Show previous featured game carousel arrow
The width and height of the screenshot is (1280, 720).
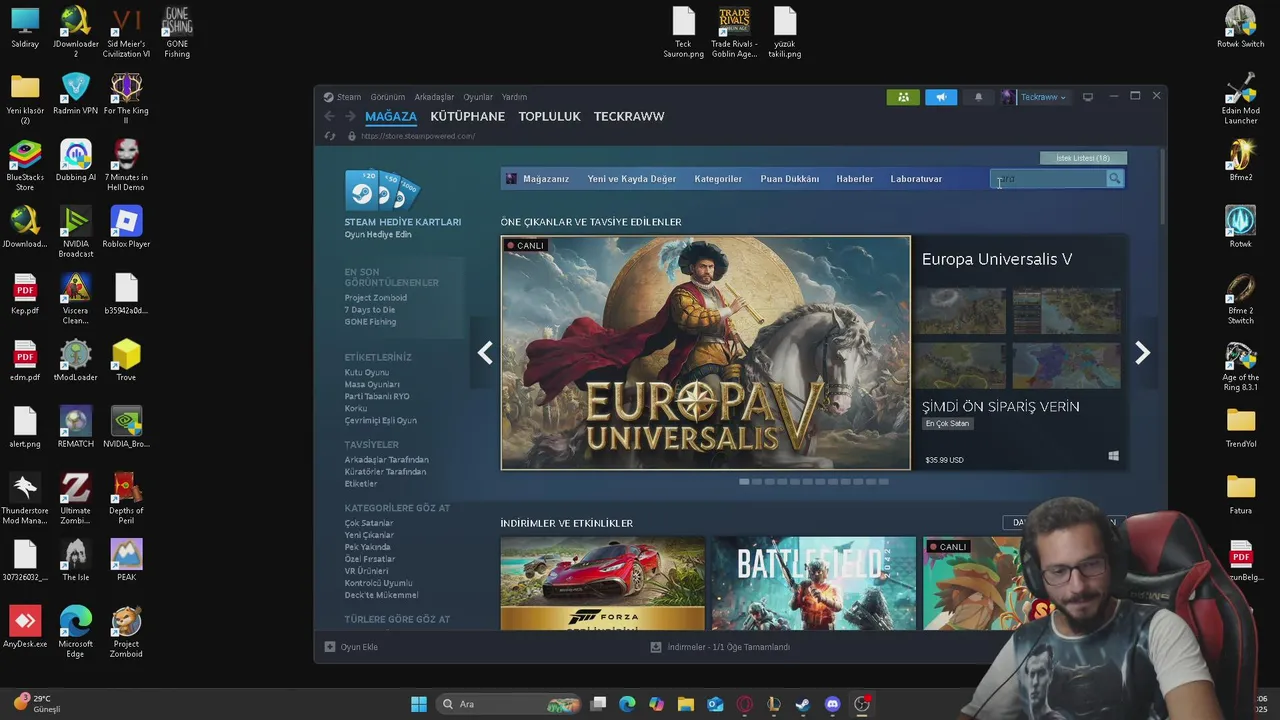click(485, 352)
